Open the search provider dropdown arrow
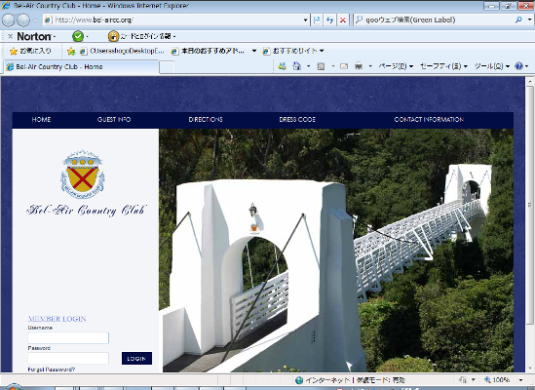Viewport: 535px width, 390px height. coord(530,20)
